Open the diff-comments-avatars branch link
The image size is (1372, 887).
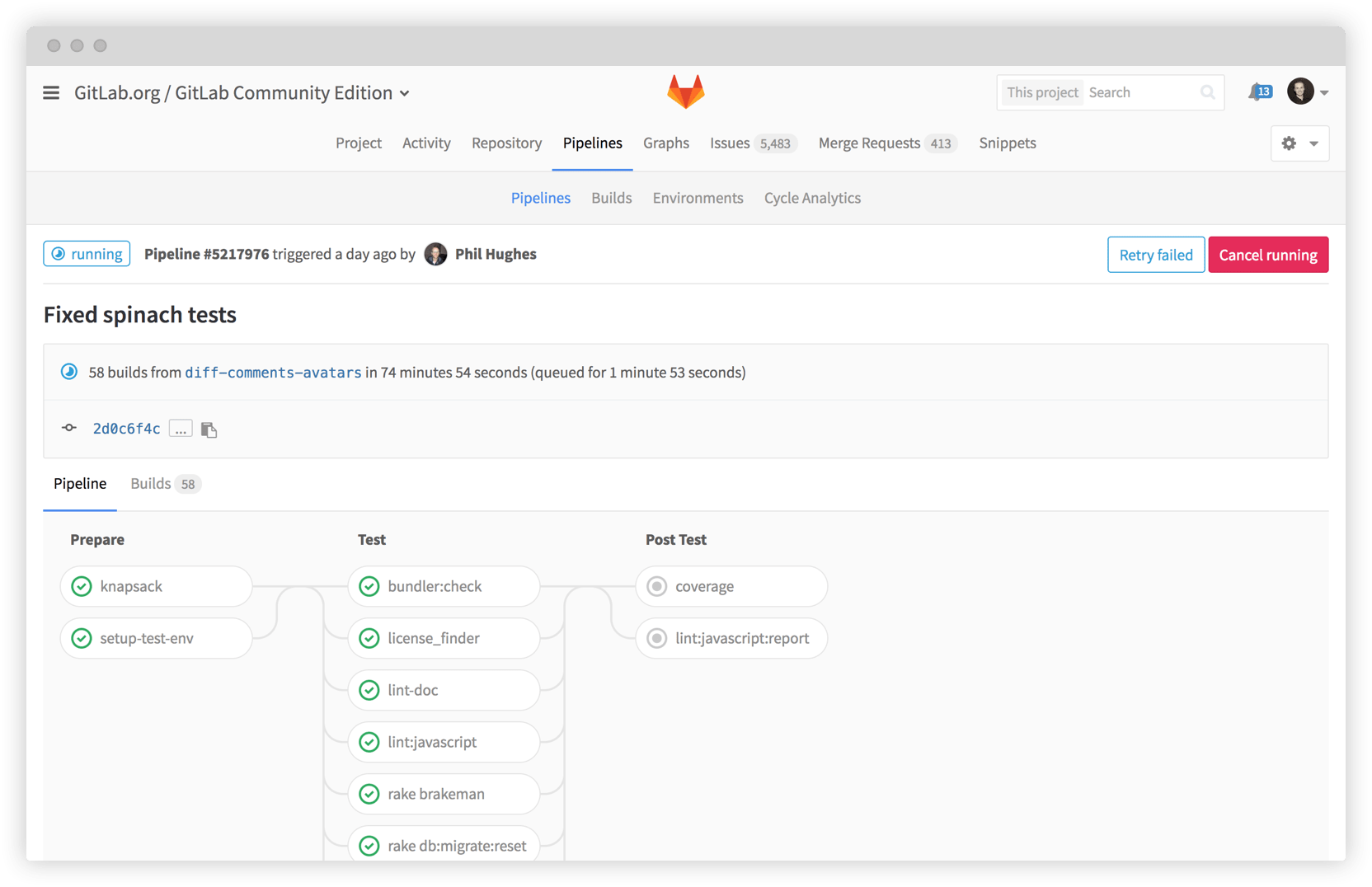pos(273,373)
